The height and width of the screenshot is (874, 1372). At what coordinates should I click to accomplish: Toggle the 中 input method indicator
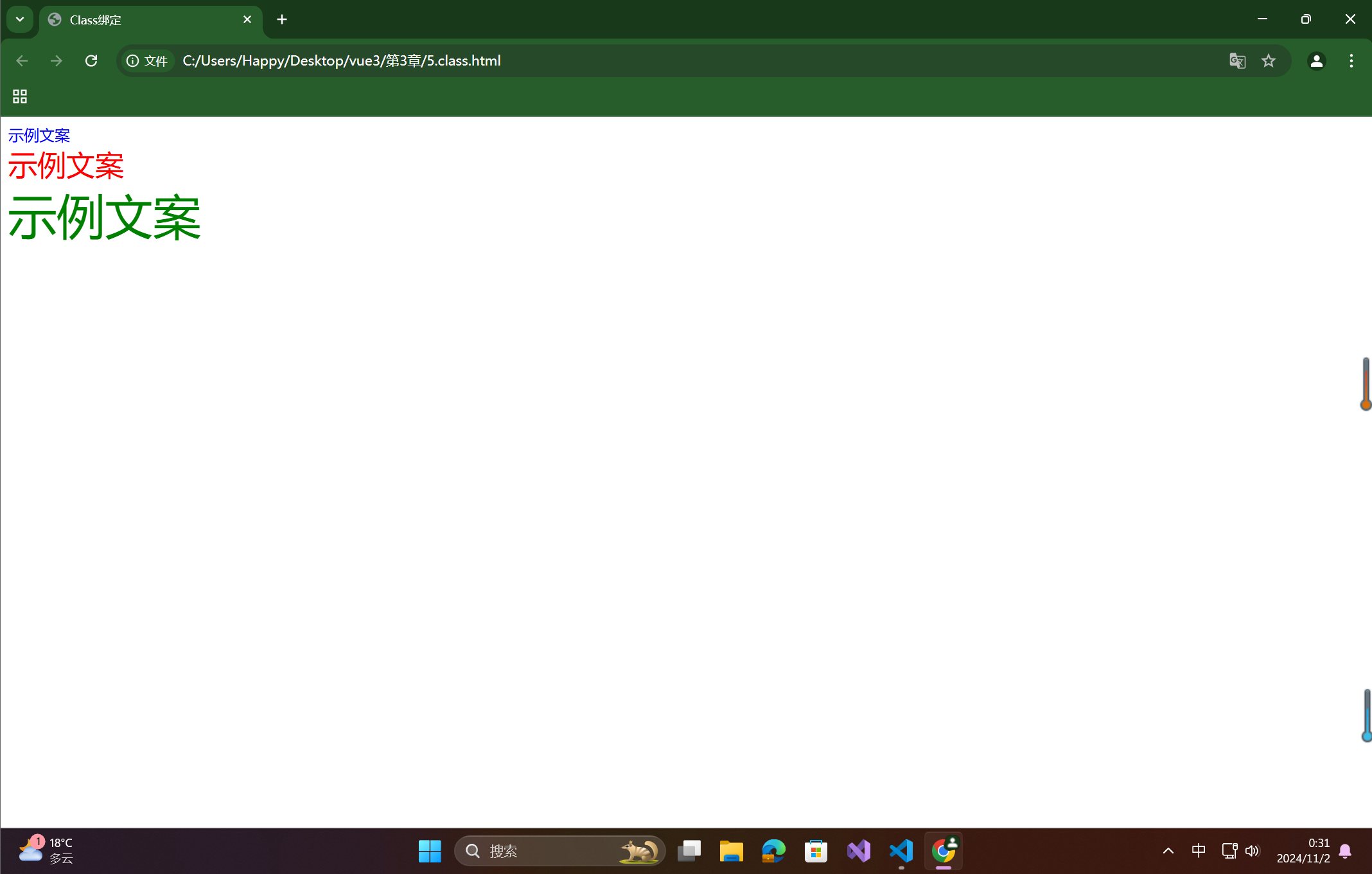pyautogui.click(x=1199, y=851)
